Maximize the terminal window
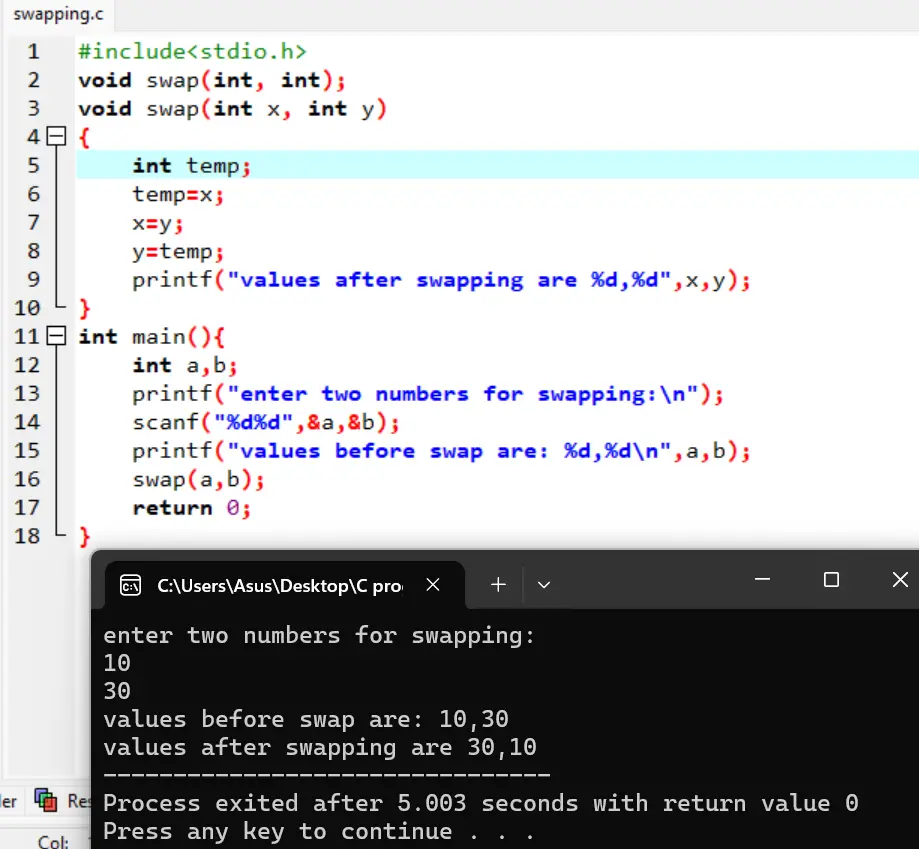Viewport: 919px width, 849px height. coord(831,579)
